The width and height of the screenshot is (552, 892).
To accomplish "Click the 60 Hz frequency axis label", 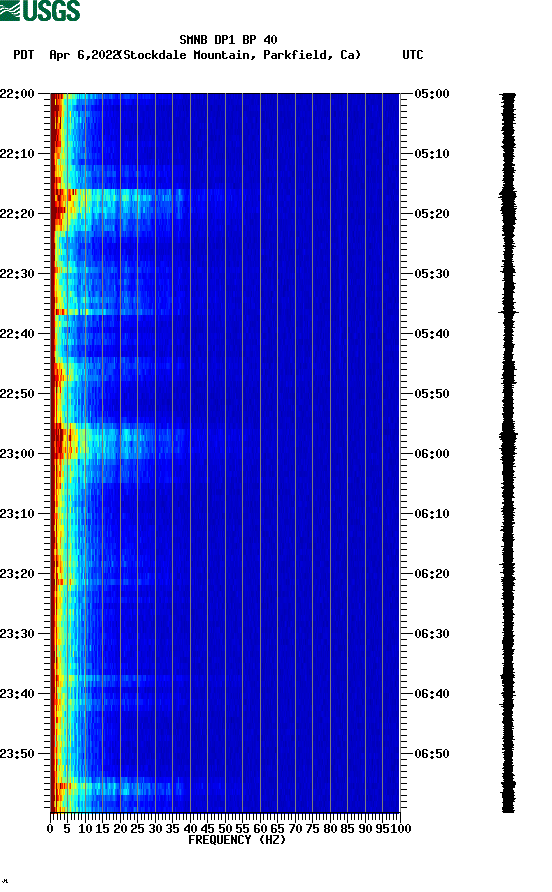I will pos(260,829).
